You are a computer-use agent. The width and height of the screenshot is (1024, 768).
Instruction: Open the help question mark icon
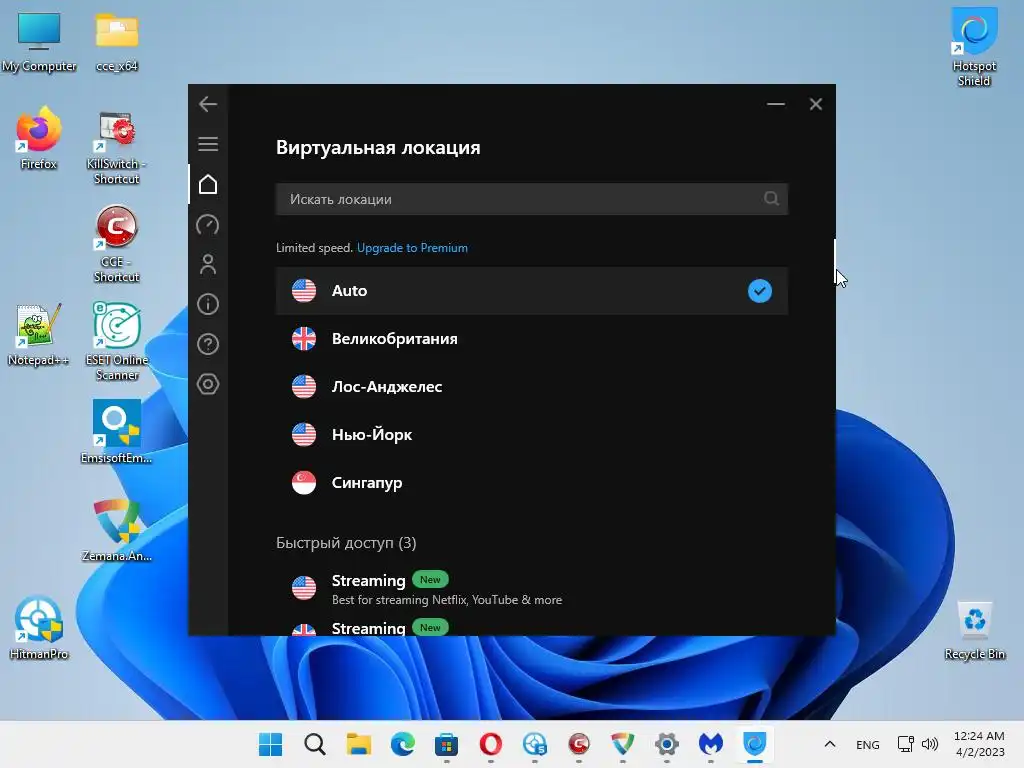point(208,344)
